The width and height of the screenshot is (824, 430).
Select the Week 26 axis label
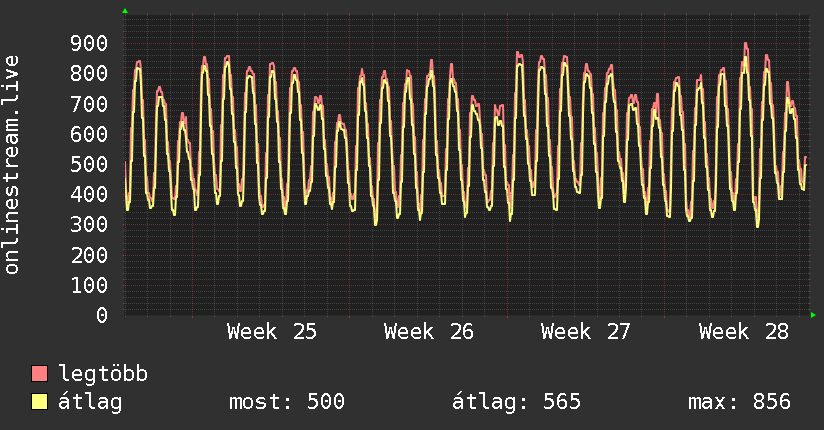point(429,332)
